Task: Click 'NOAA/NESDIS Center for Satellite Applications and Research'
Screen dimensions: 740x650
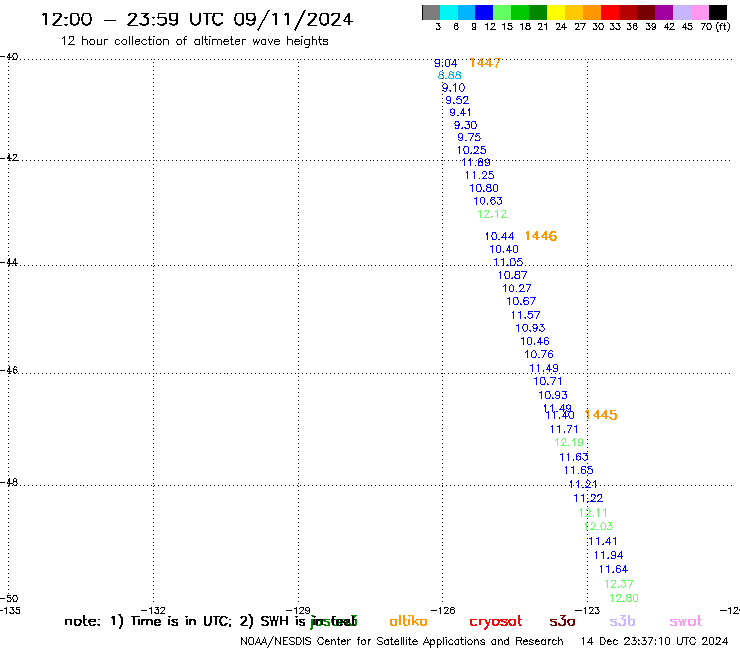Action: point(402,642)
